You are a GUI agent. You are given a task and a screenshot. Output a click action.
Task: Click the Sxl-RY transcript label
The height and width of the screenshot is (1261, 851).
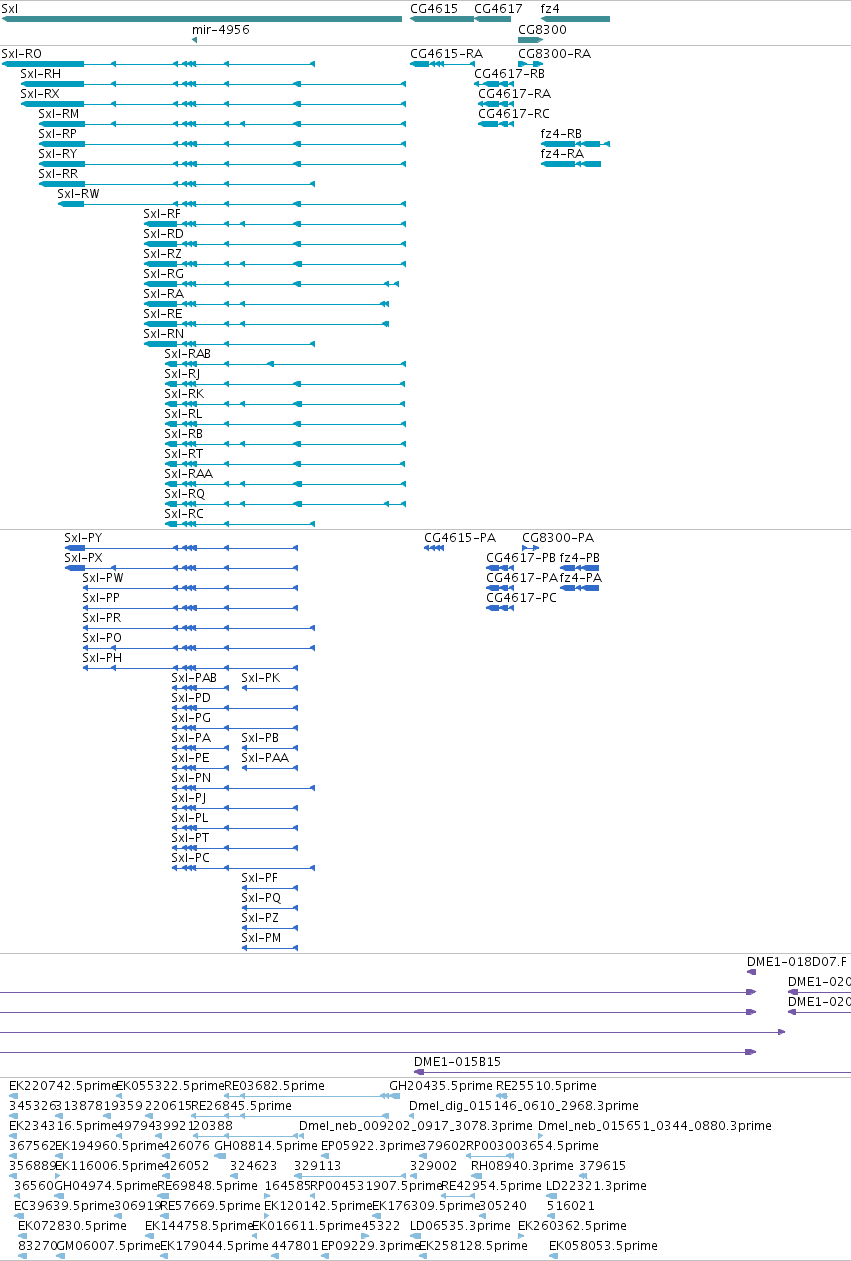pos(57,154)
